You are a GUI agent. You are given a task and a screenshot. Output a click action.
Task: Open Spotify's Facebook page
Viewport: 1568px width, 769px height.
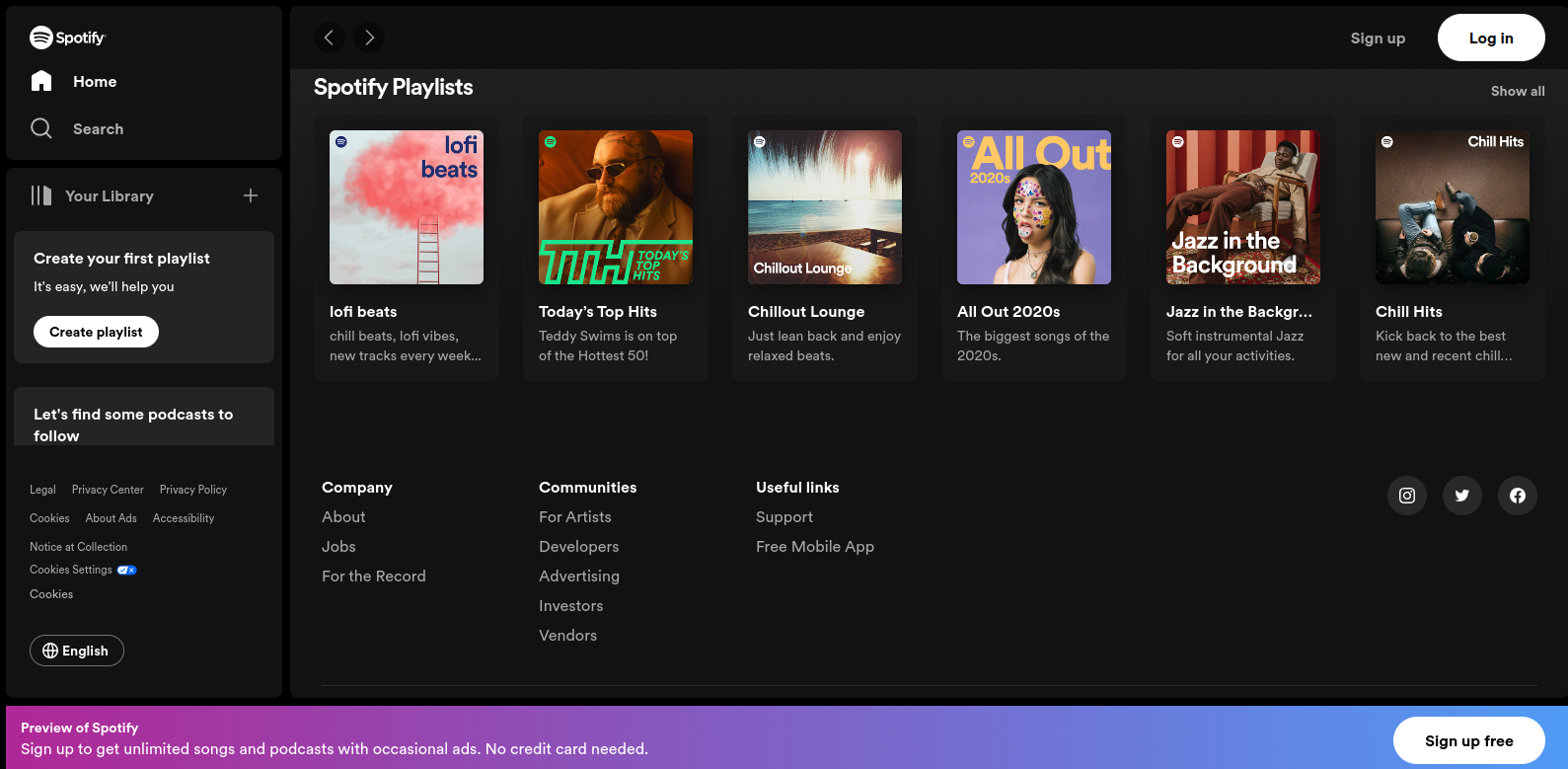pyautogui.click(x=1518, y=496)
